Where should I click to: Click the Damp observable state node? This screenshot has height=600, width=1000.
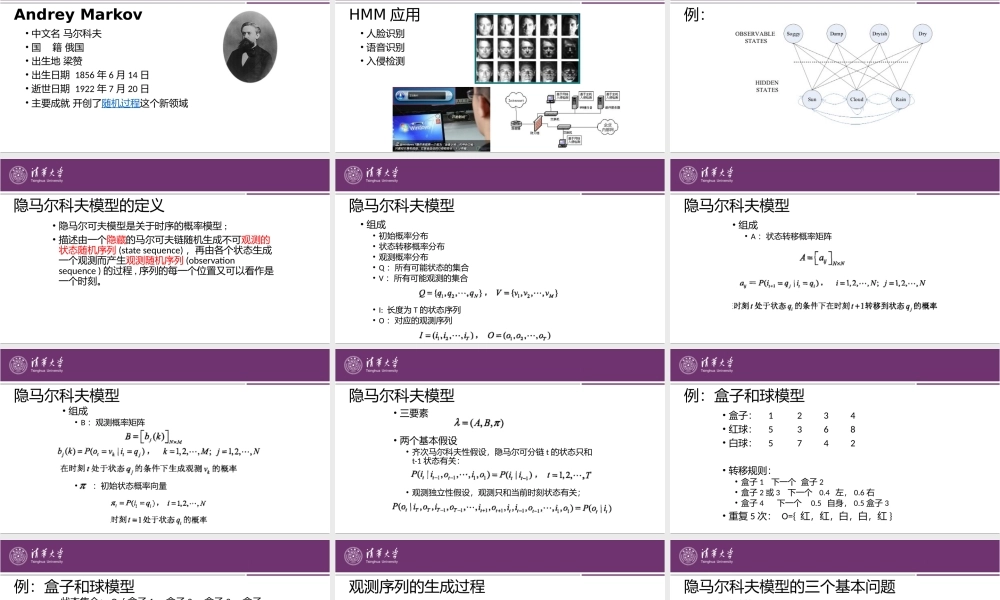pyautogui.click(x=837, y=33)
